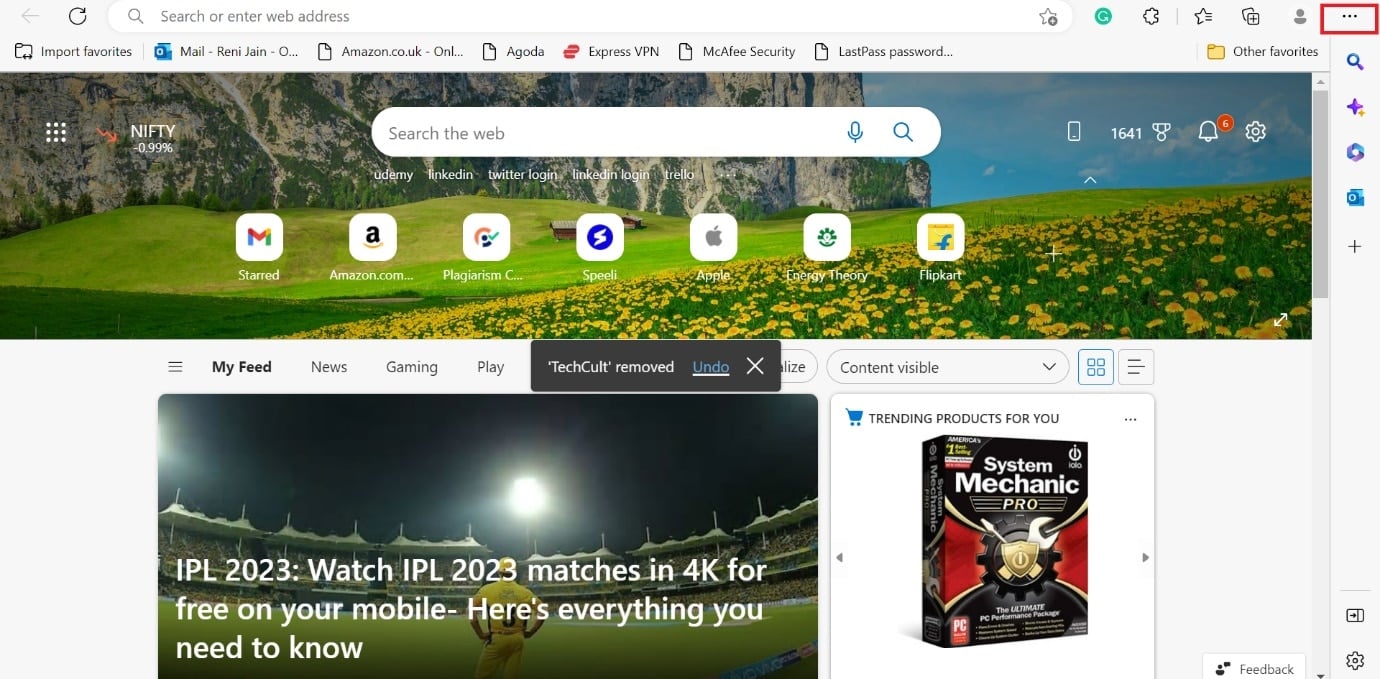
Task: Open Outlook from the sidebar
Action: coord(1355,197)
